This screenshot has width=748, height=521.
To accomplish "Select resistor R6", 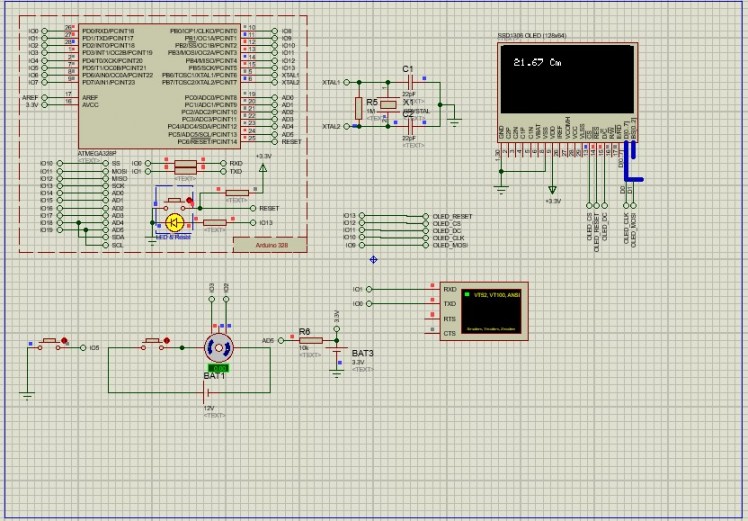I will coord(311,340).
